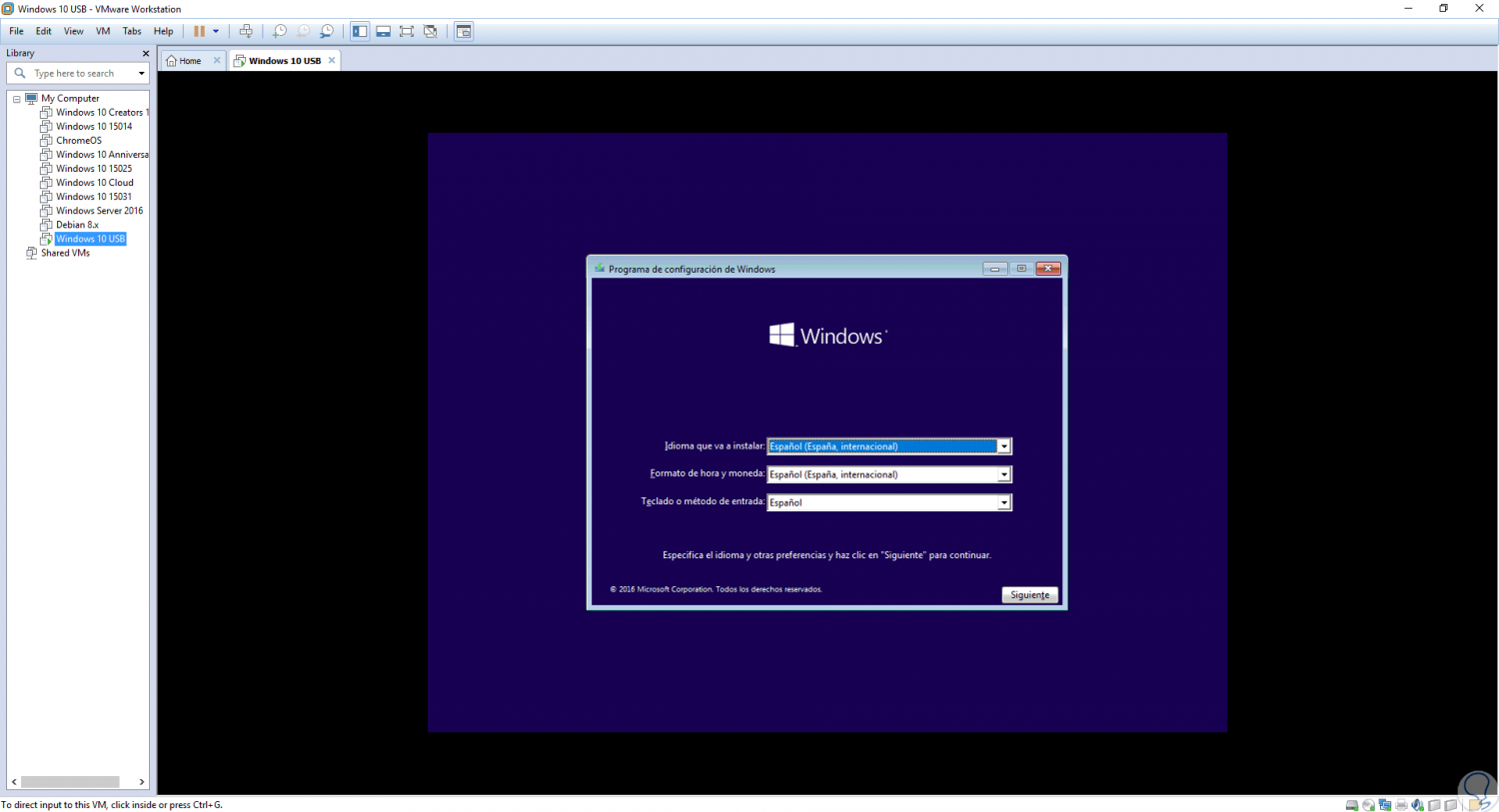The image size is (1499, 812).
Task: Select the Windows 10 15025 VM
Action: tap(94, 169)
